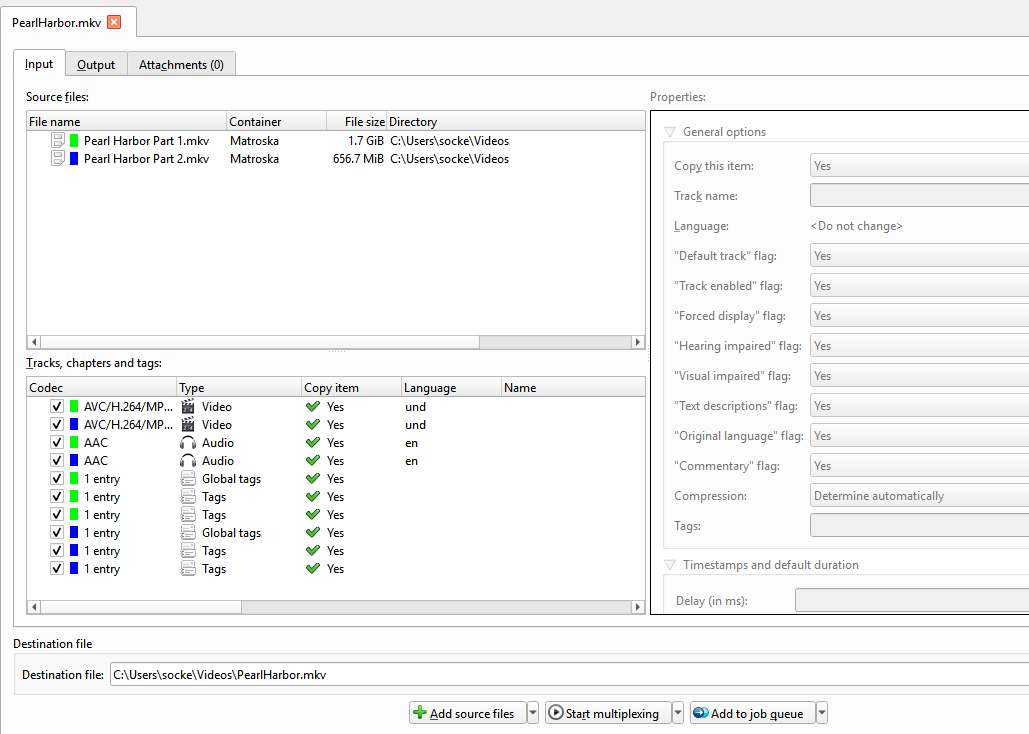This screenshot has width=1029, height=734.
Task: Click the video clapperboard icon in the first track row
Action: 188,407
